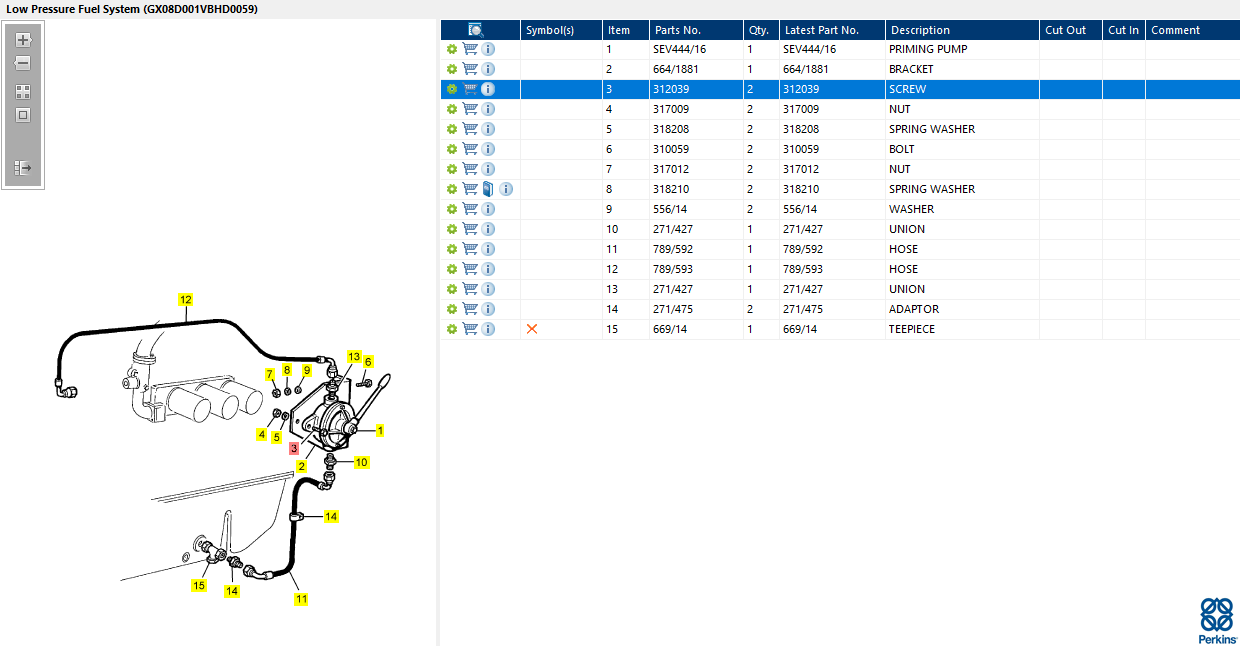Click gear icon on BRACKET row
This screenshot has height=646, width=1240.
tap(452, 69)
